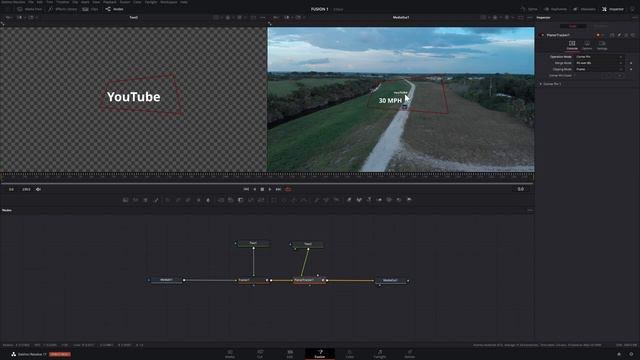Image resolution: width=640 pixels, height=360 pixels.
Task: Open the Fusion menu
Action: (124, 2)
